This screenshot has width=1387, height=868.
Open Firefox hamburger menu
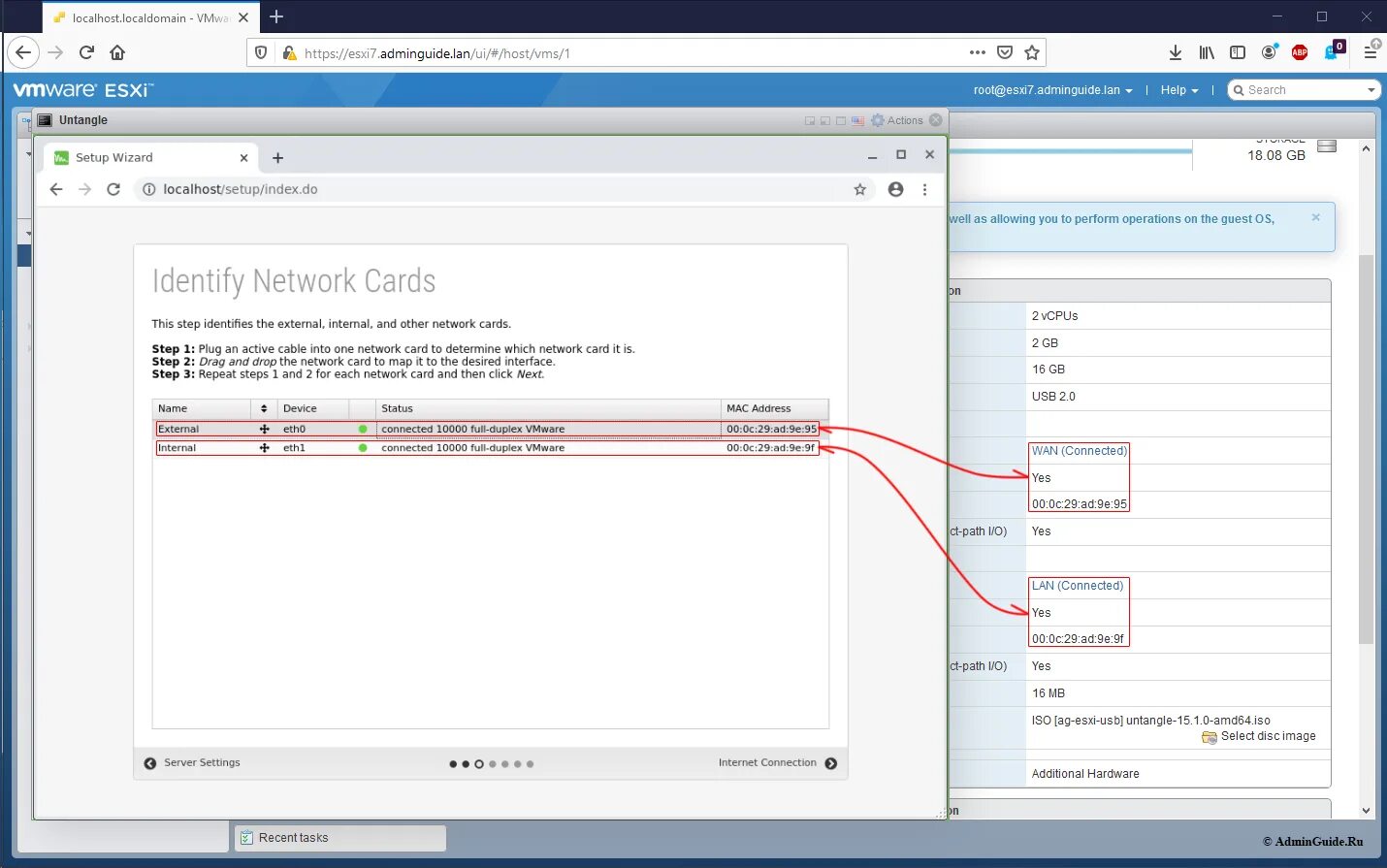coord(1371,52)
